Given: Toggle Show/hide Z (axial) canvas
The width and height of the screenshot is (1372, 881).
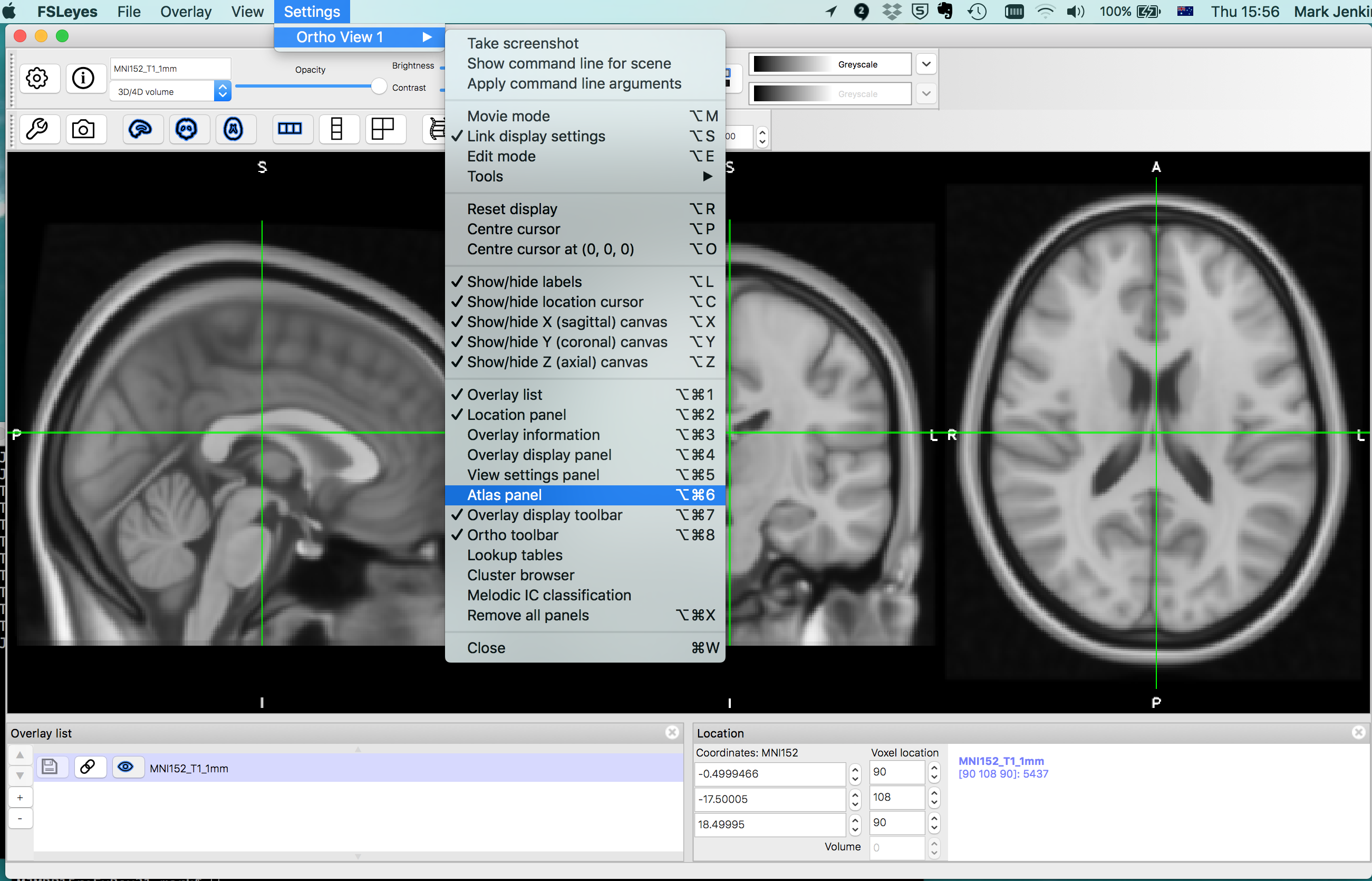Looking at the screenshot, I should 585,361.
